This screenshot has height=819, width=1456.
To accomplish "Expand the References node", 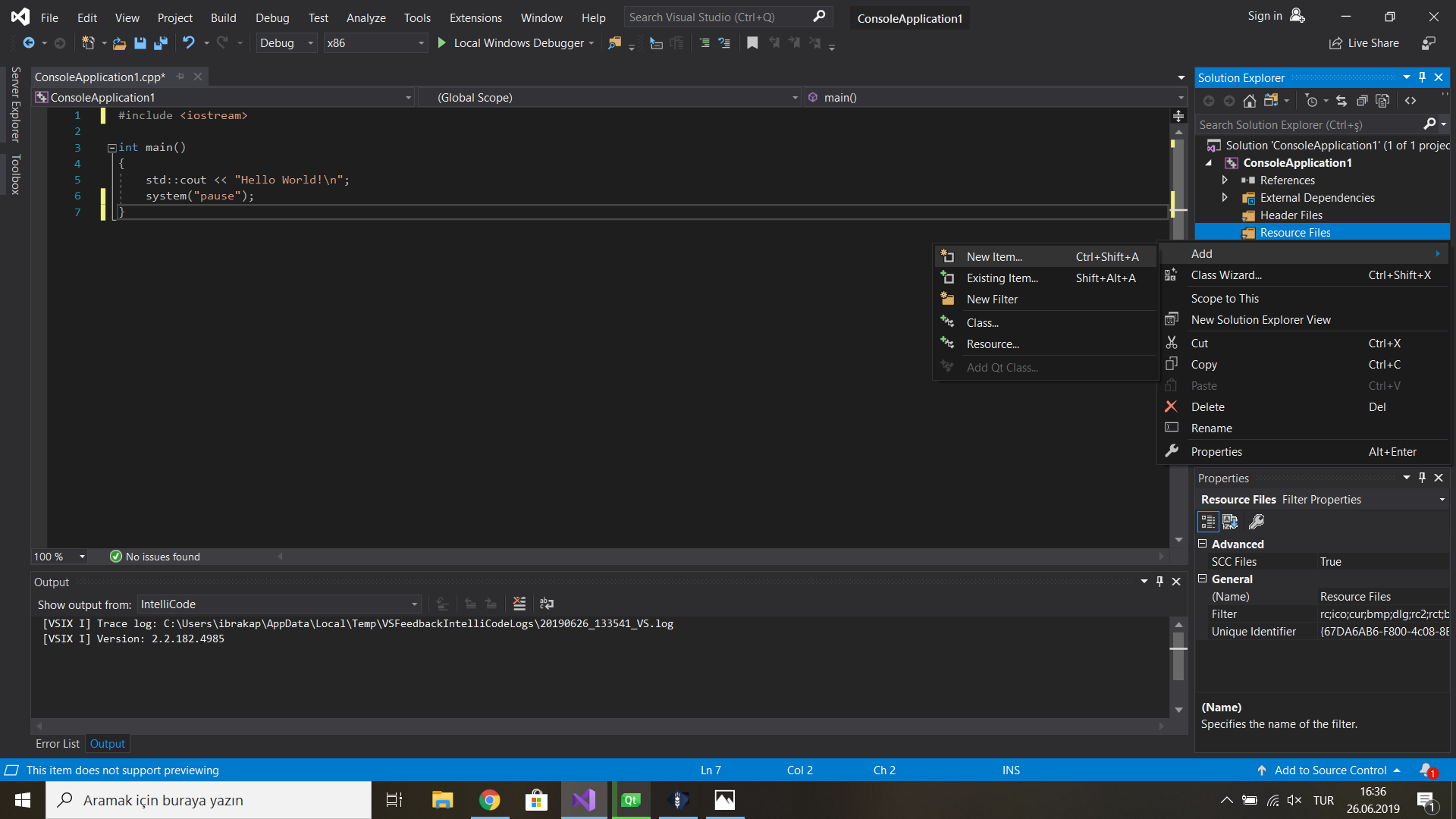I will [x=1225, y=180].
